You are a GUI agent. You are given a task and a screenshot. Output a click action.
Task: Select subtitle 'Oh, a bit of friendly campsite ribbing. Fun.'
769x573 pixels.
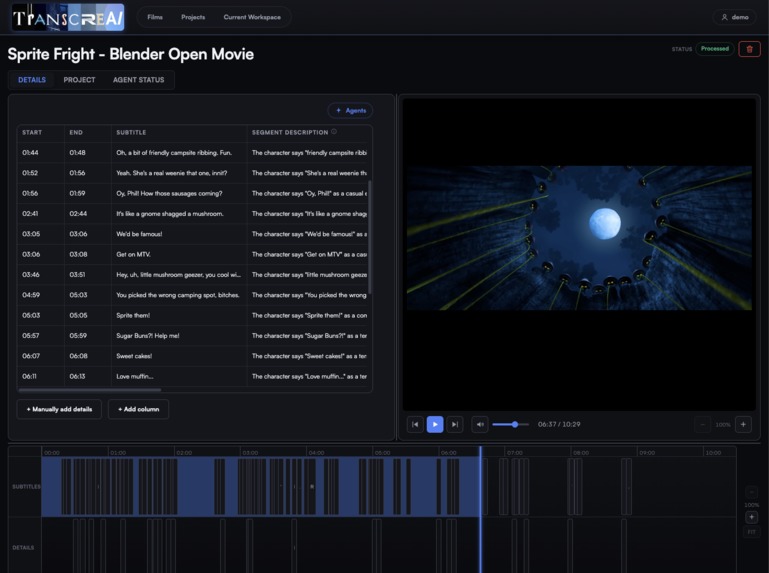174,153
